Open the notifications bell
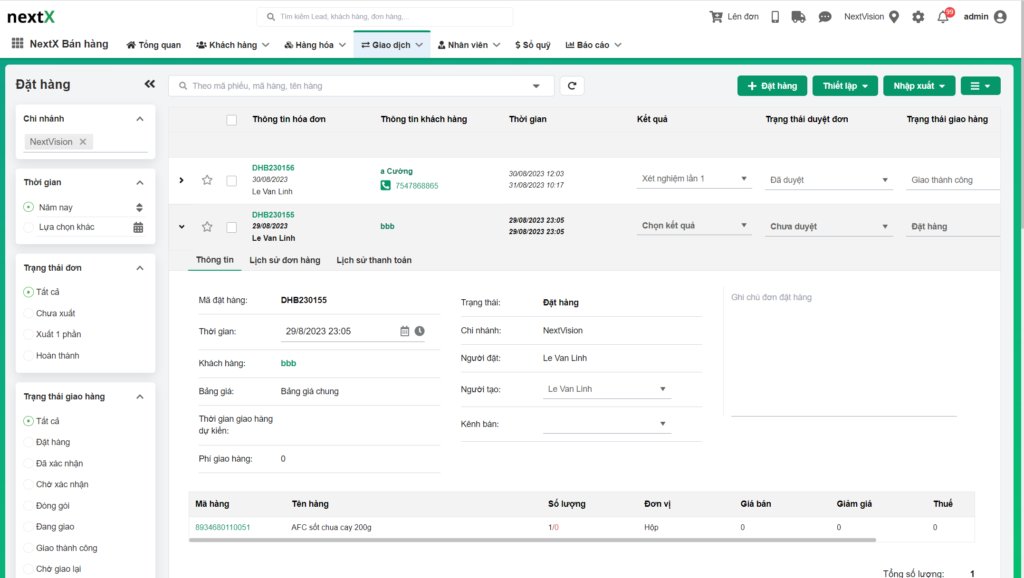The width and height of the screenshot is (1024, 578). coord(942,17)
